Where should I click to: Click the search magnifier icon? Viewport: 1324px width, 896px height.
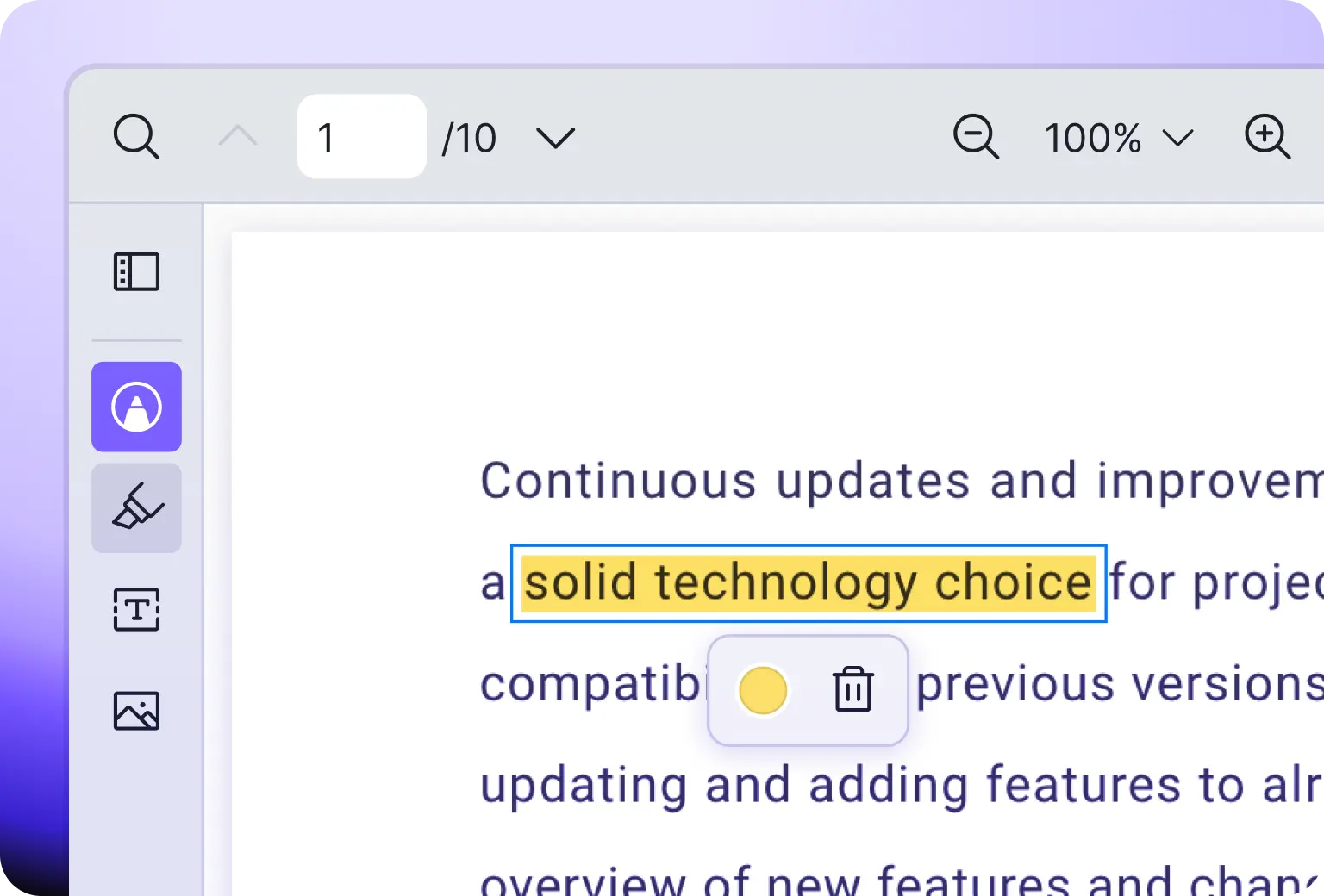click(x=136, y=137)
